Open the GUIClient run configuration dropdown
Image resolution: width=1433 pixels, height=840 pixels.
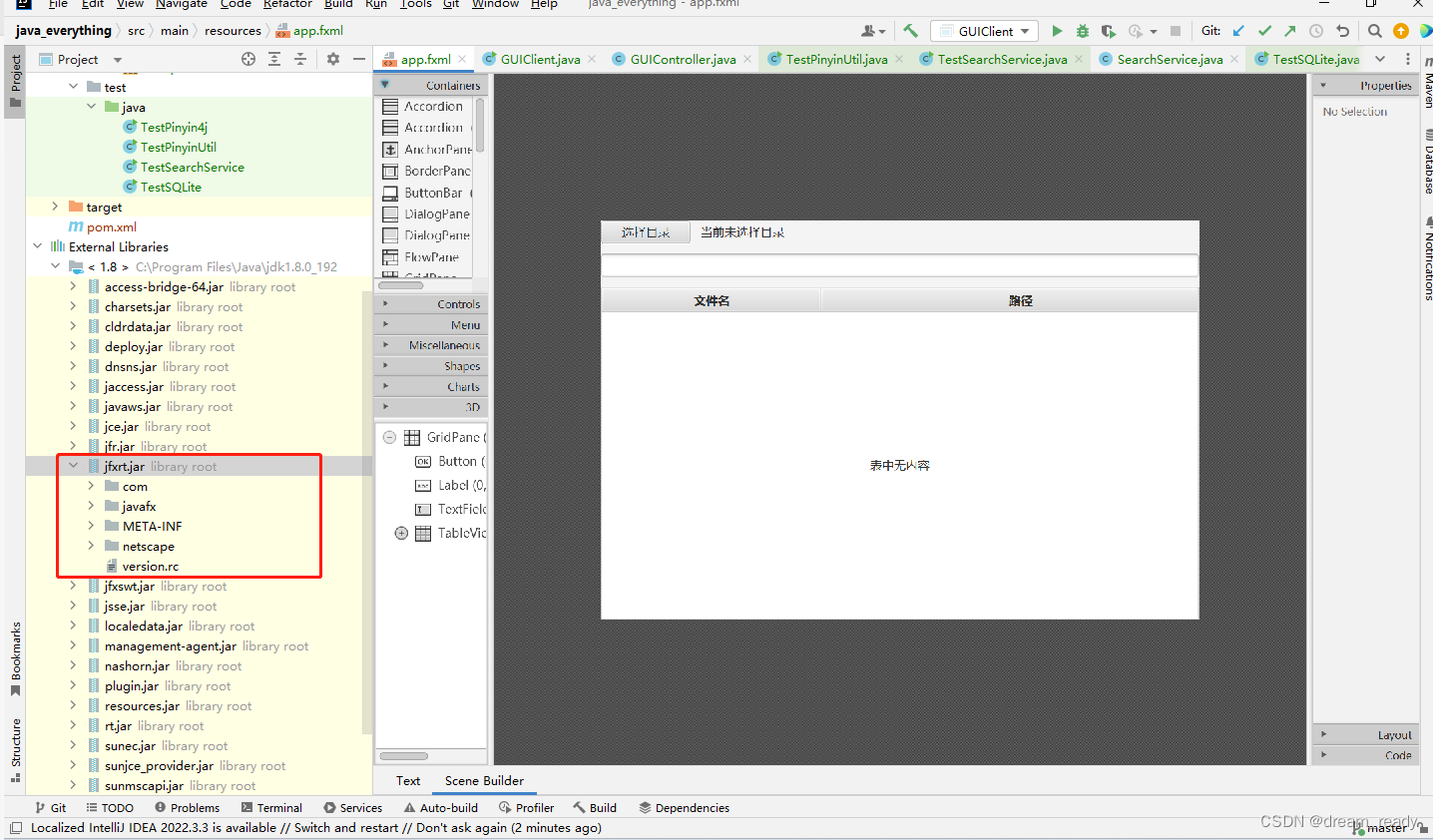pos(984,30)
